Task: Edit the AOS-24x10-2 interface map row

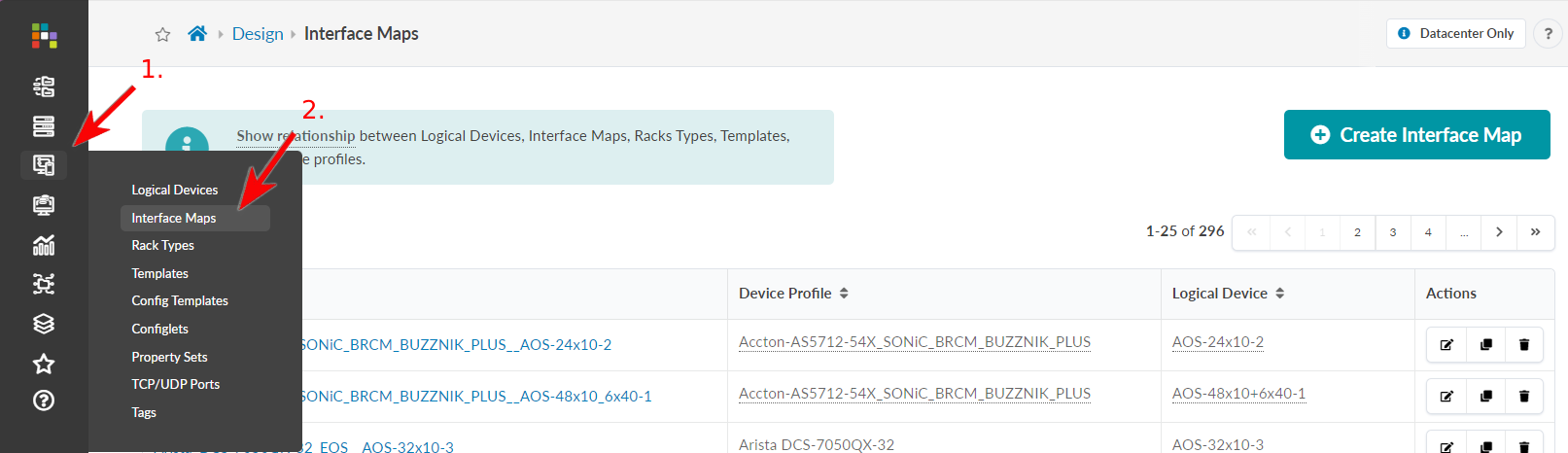Action: (x=1446, y=345)
